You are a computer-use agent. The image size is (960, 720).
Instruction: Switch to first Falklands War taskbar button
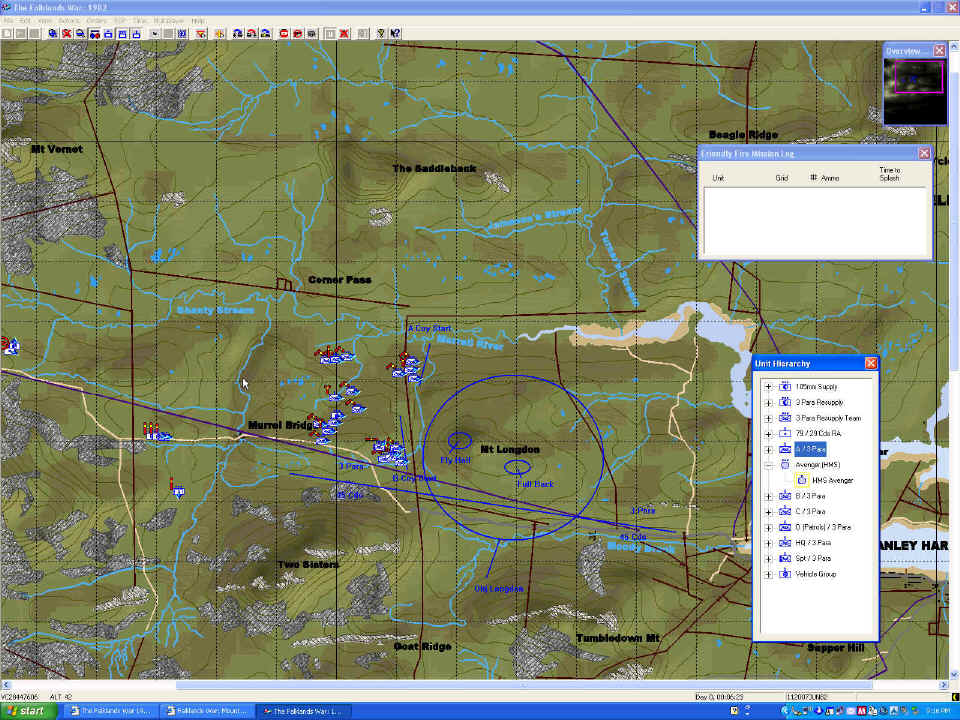108,711
